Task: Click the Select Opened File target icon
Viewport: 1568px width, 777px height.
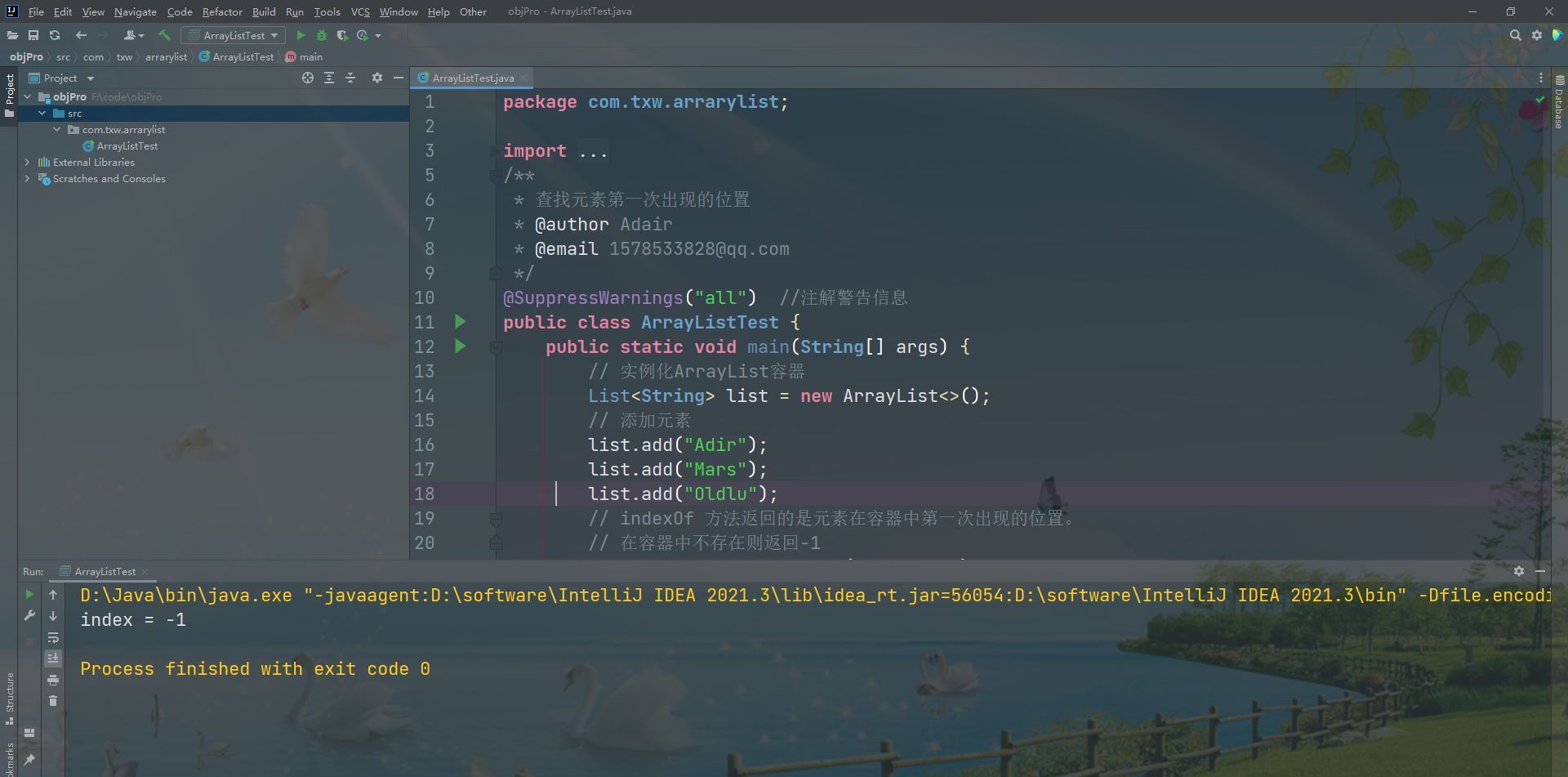Action: [x=308, y=78]
